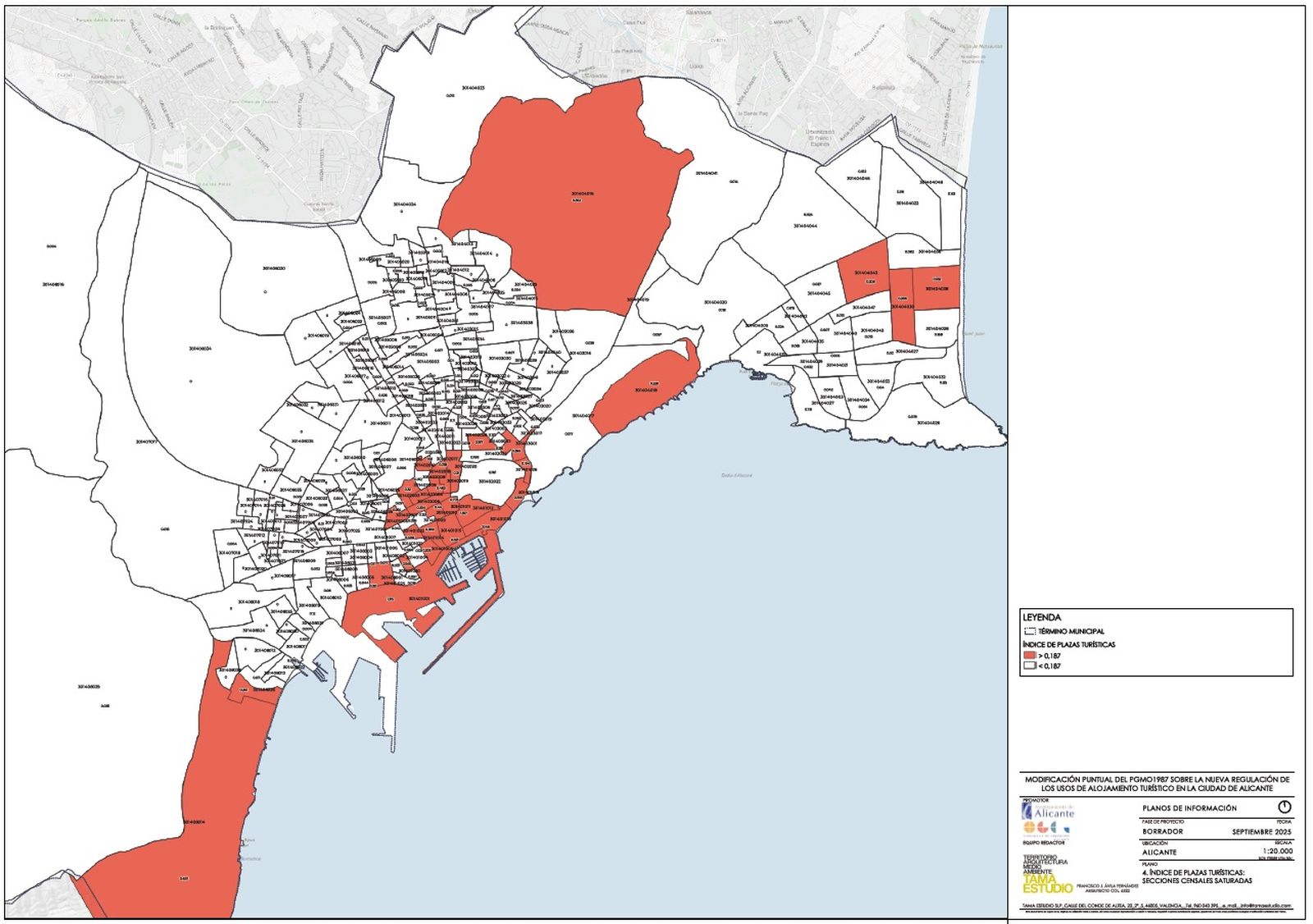Click the north arrow icon

[1284, 807]
